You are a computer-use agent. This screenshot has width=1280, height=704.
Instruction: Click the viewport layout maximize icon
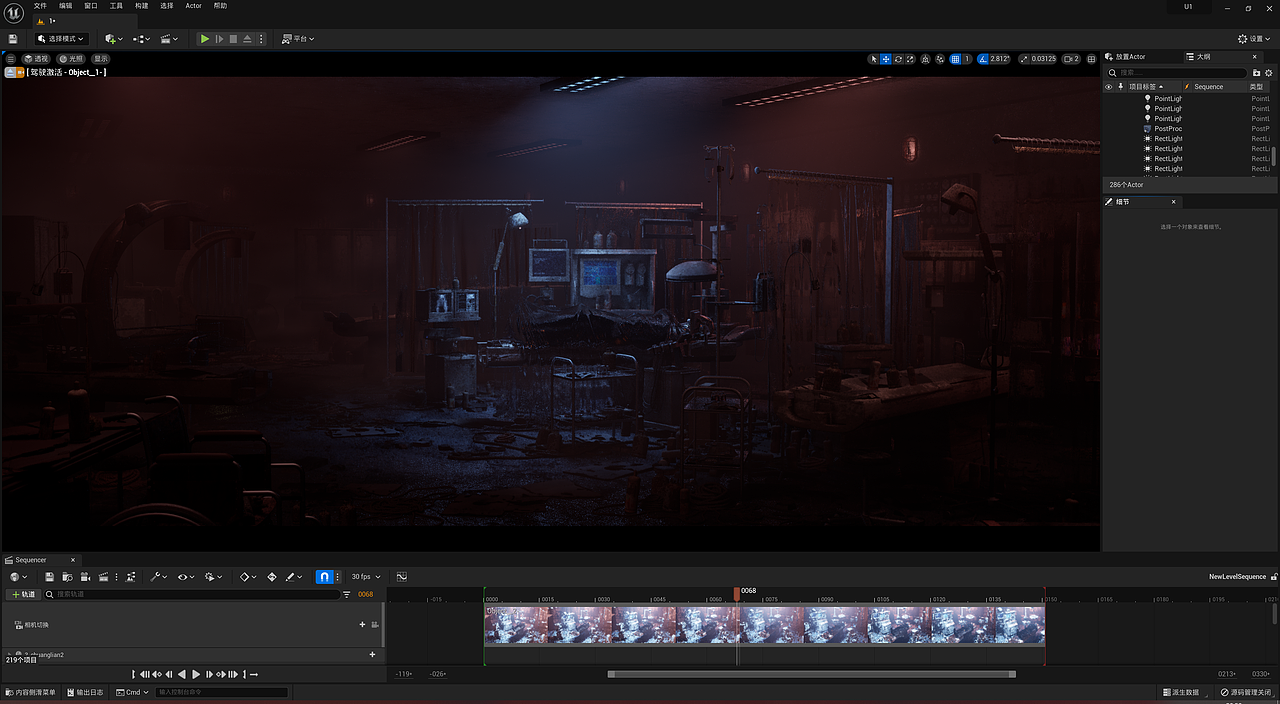click(x=1091, y=59)
